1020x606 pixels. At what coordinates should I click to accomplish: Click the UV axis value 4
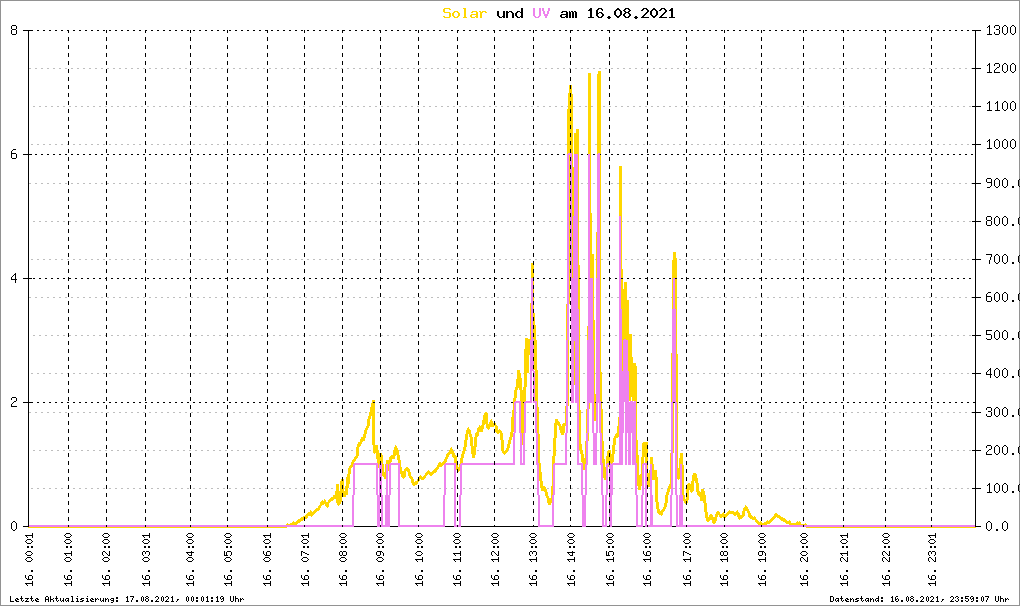coord(14,278)
